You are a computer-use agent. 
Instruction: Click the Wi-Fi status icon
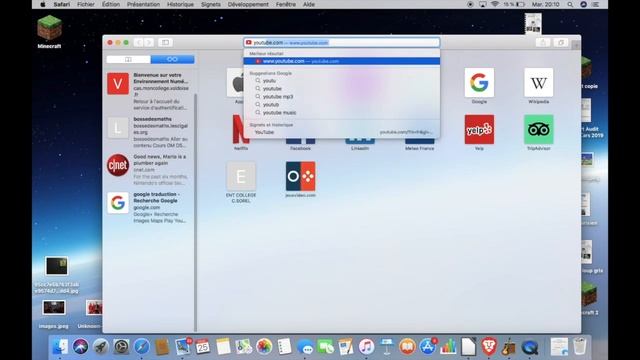coord(495,4)
